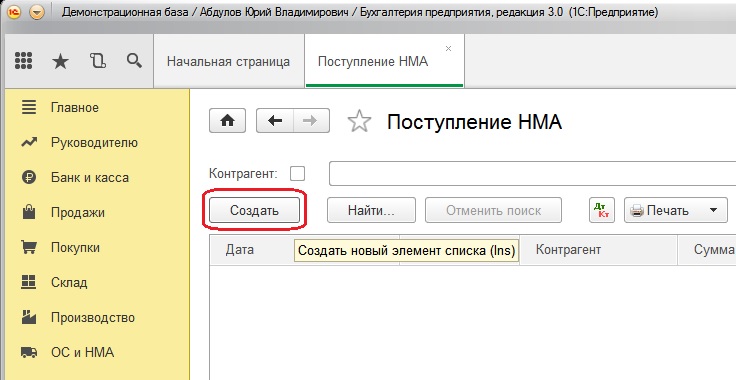736x380 pixels.
Task: Sort by the Дата column header
Action: click(x=239, y=250)
